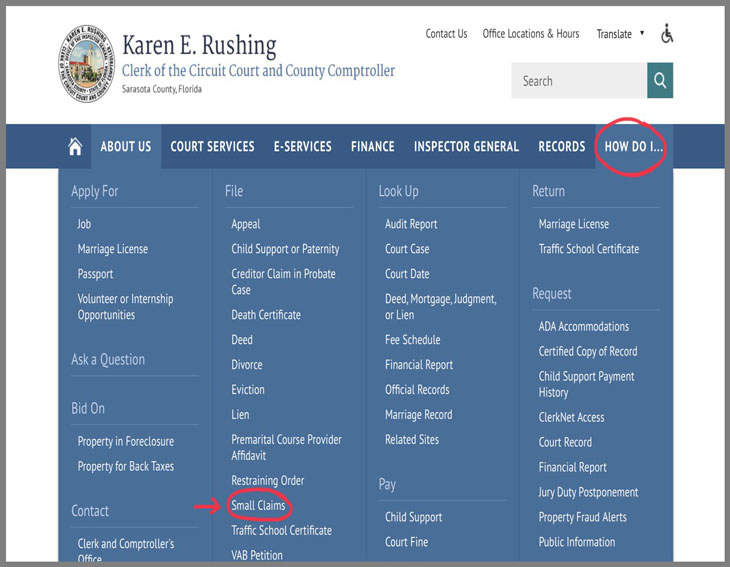Click the home icon in navigation bar
Image resolution: width=730 pixels, height=567 pixels.
coord(75,147)
